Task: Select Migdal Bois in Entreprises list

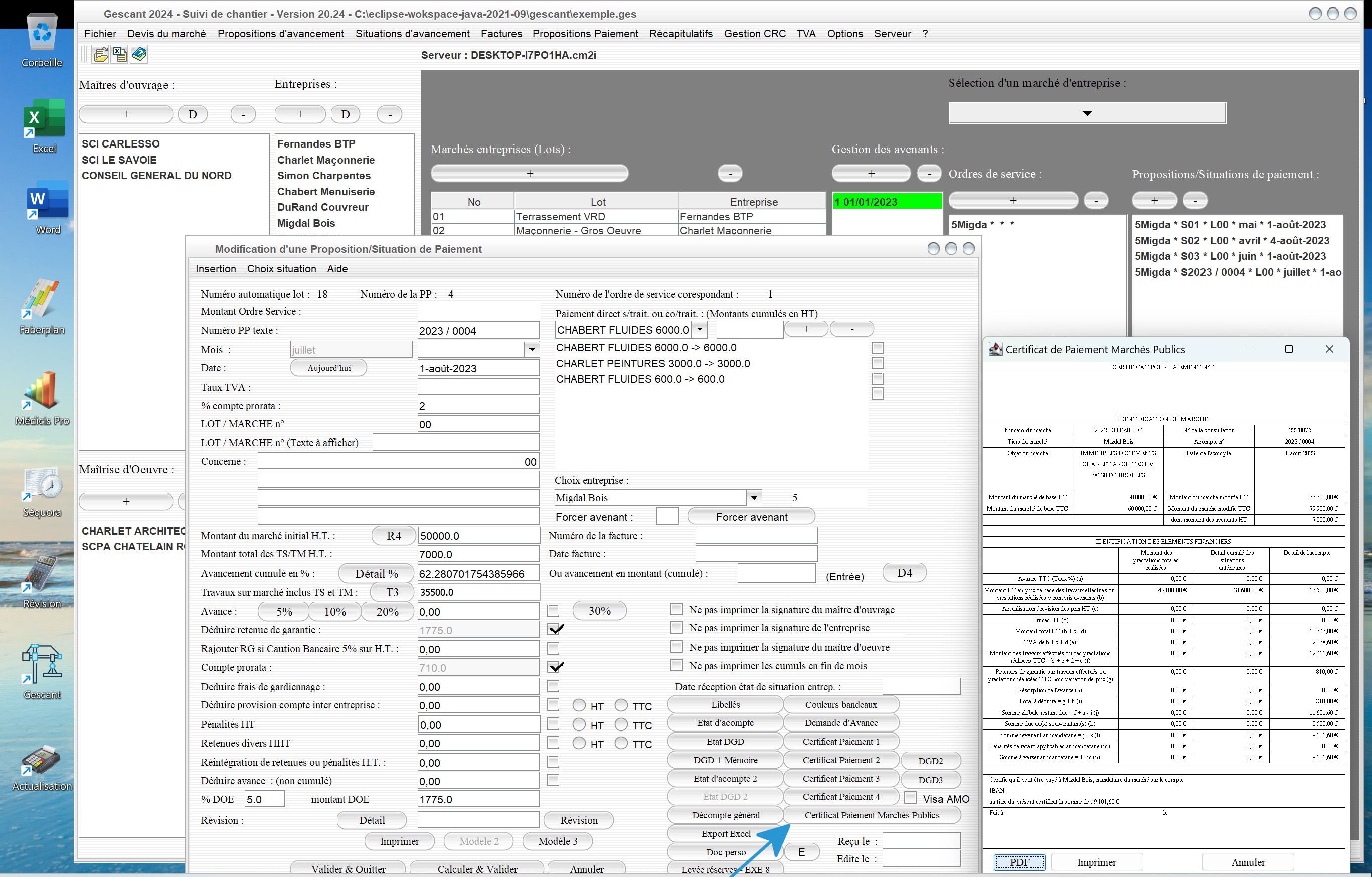Action: click(x=306, y=223)
